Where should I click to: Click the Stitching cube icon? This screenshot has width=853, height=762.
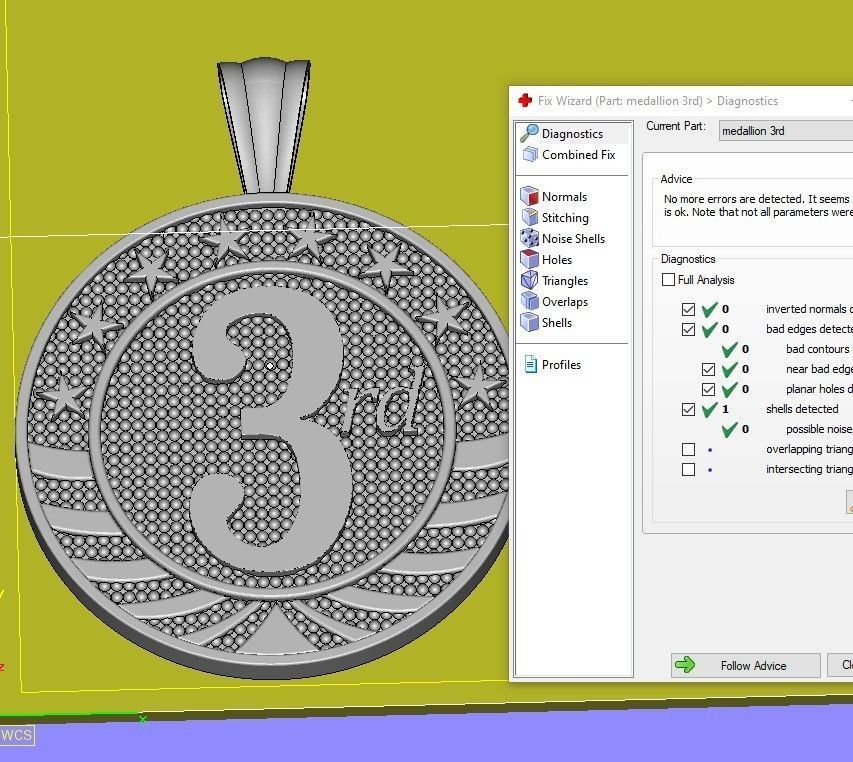click(x=530, y=218)
